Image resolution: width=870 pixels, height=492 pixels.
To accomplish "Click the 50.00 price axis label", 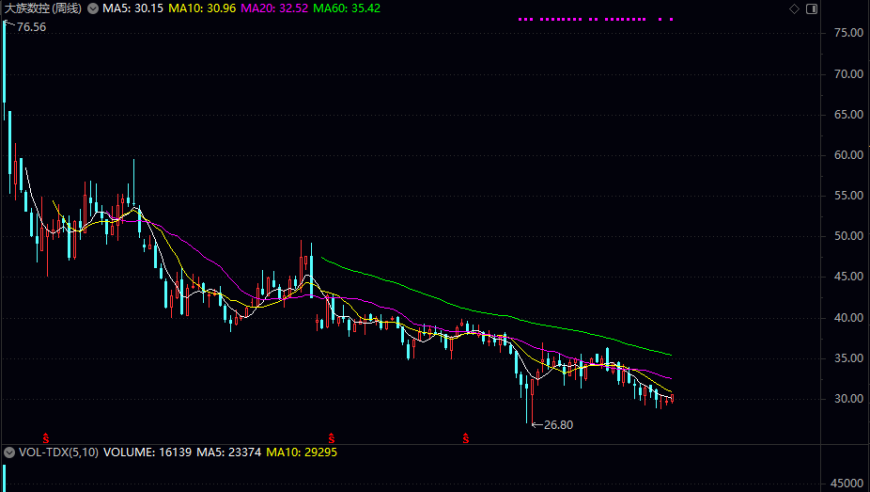I will [x=846, y=237].
